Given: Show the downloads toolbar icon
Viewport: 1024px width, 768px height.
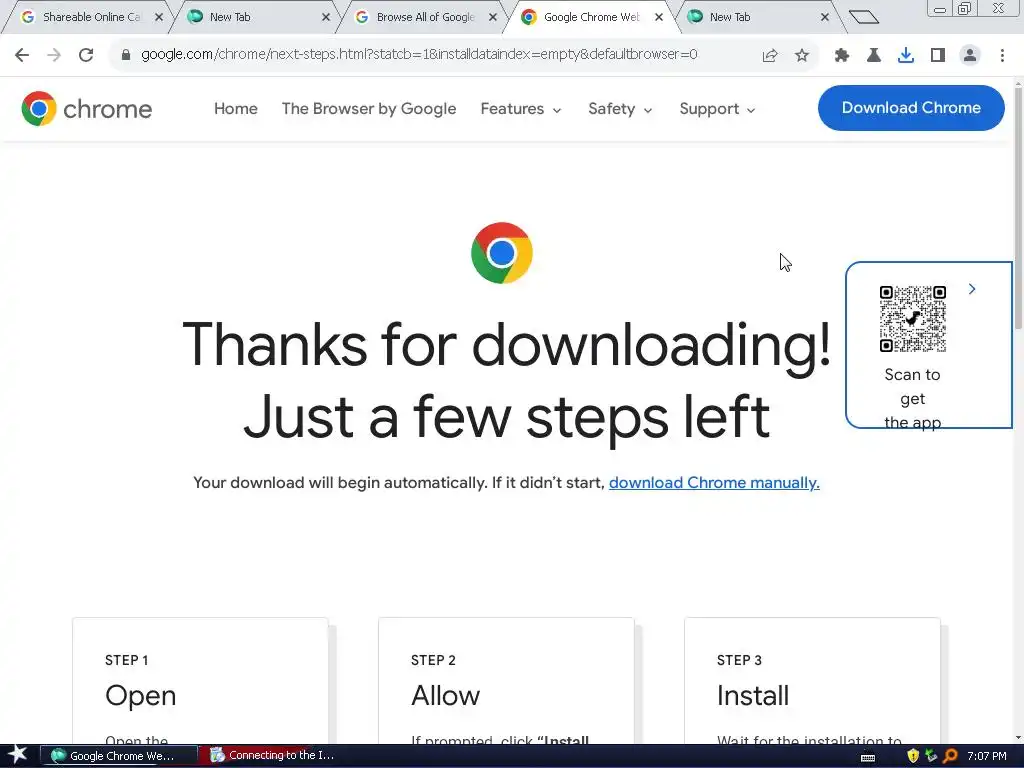Looking at the screenshot, I should point(906,56).
